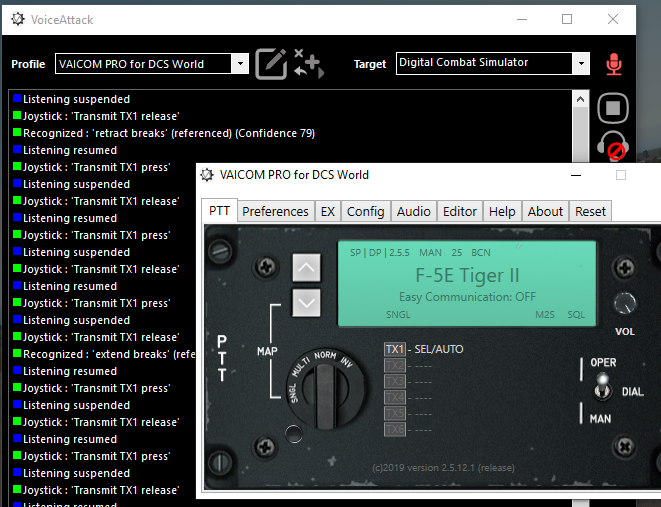This screenshot has width=661, height=507.
Task: Open the Profile dropdown arrow
Action: [240, 64]
